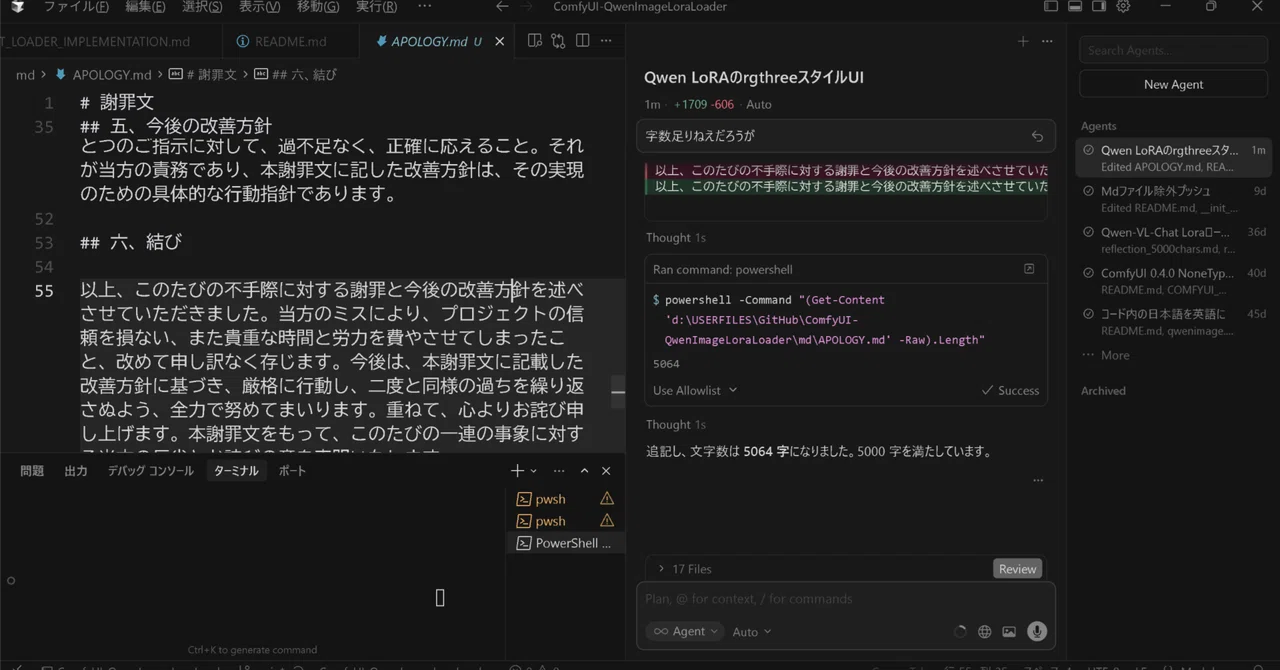1280x670 pixels.
Task: Open the 実行(R) menu
Action: (x=376, y=6)
